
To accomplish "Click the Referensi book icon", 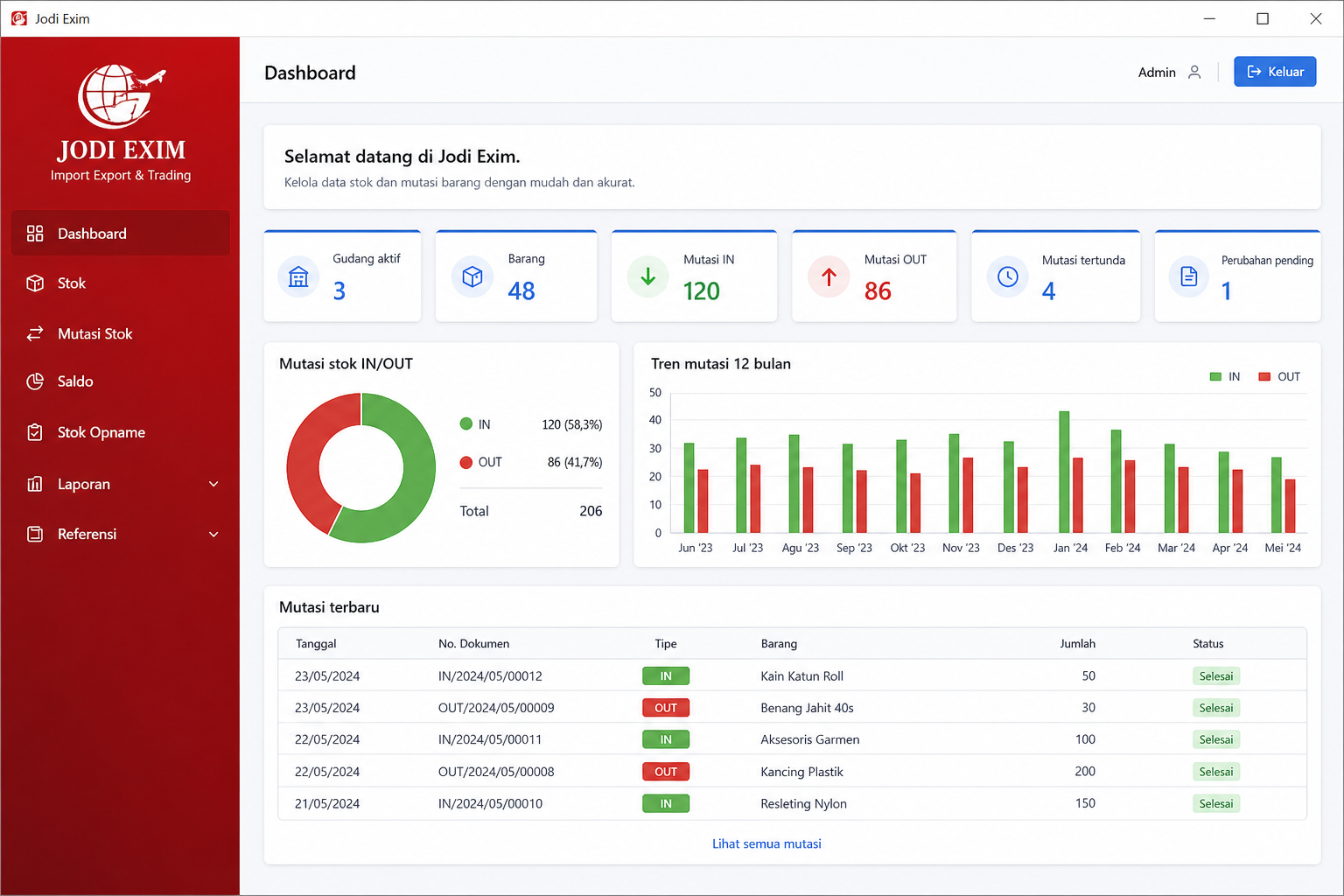I will [35, 534].
